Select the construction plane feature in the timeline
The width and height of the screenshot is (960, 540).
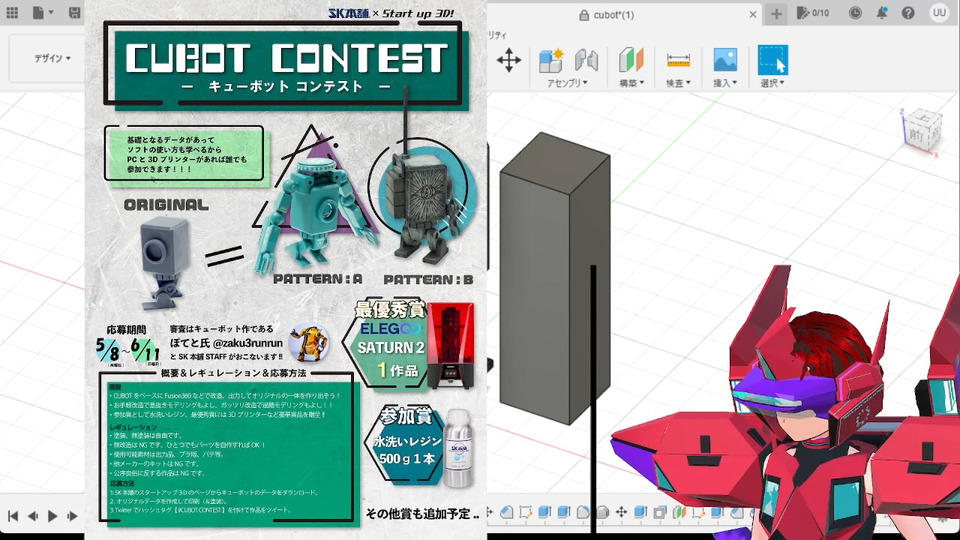(x=679, y=512)
